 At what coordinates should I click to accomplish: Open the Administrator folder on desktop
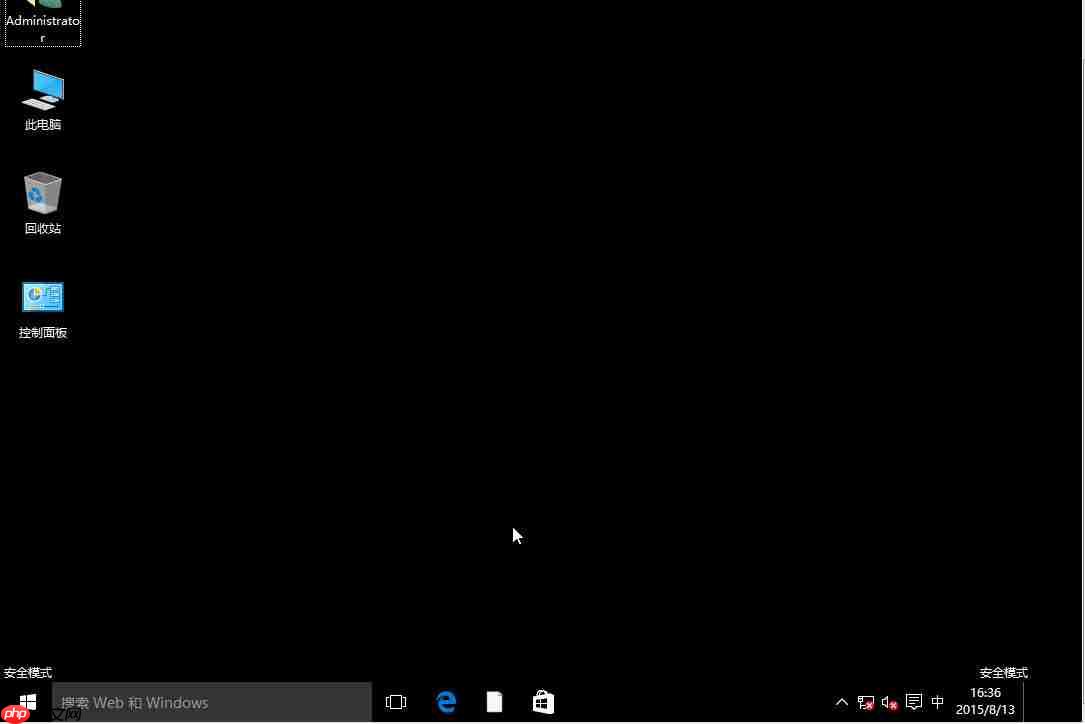[43, 20]
